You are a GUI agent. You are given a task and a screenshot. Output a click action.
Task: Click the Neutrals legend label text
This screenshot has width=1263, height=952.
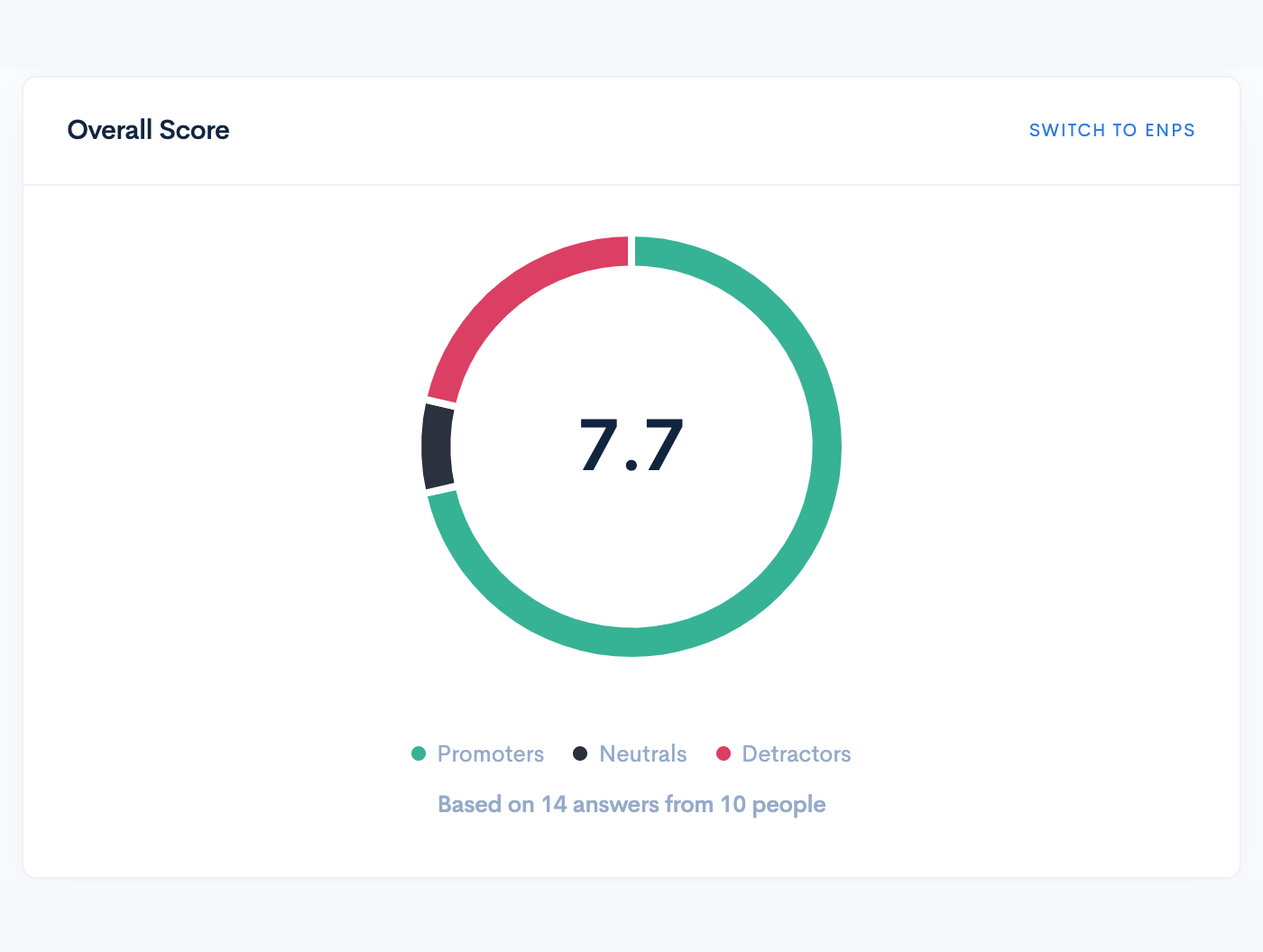[642, 753]
